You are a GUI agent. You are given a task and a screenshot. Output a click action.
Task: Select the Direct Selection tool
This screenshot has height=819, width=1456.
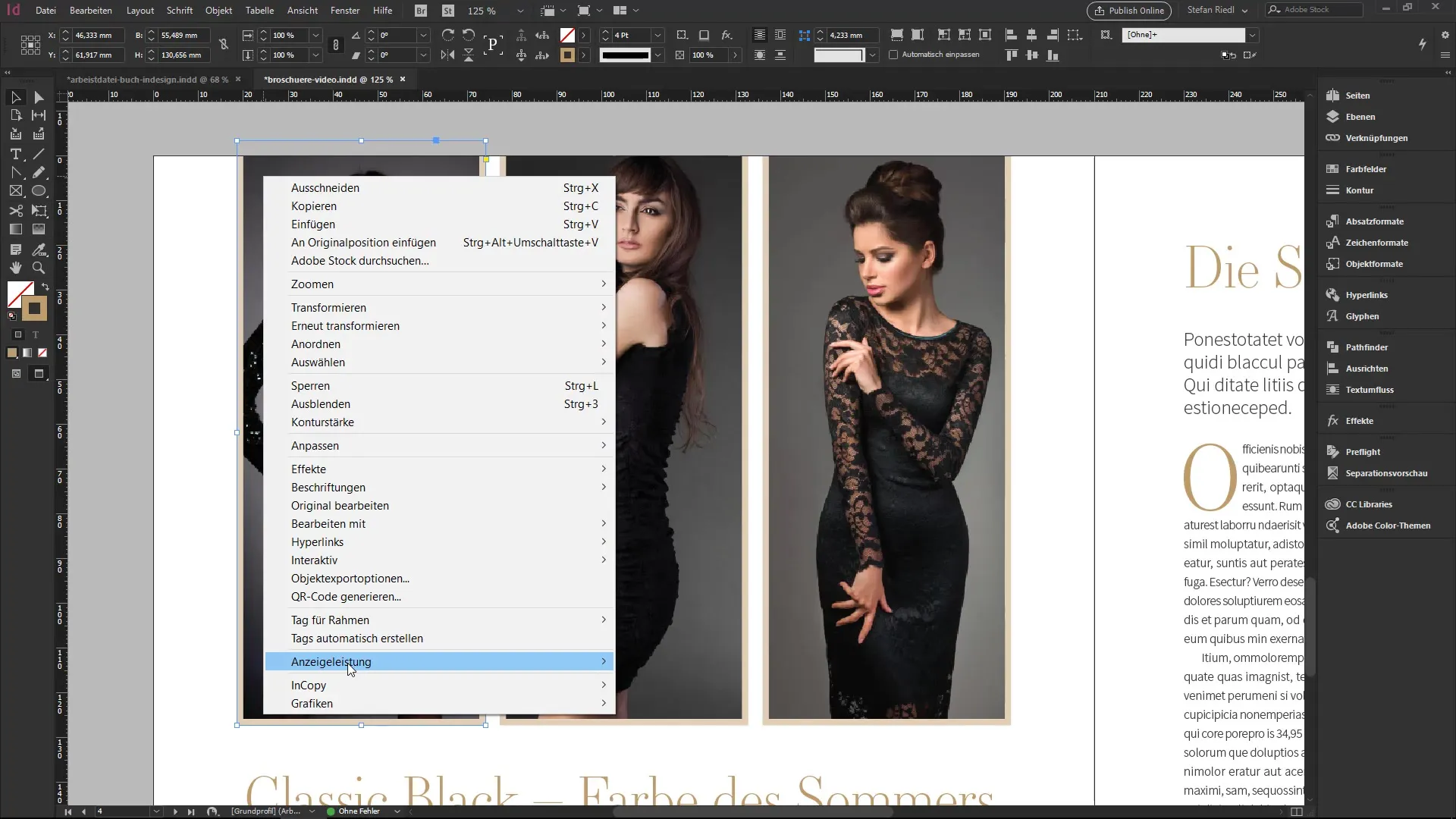(x=39, y=97)
